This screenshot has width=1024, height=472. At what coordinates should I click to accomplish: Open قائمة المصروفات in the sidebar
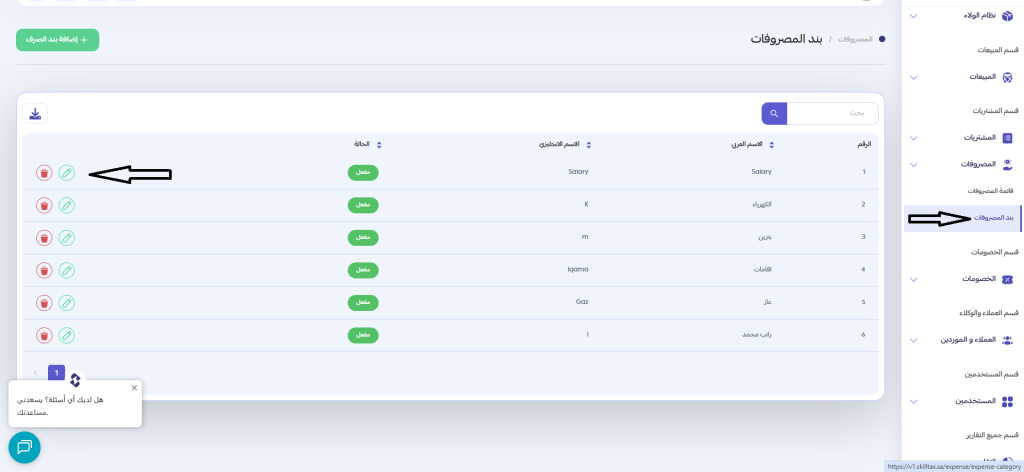pyautogui.click(x=992, y=190)
